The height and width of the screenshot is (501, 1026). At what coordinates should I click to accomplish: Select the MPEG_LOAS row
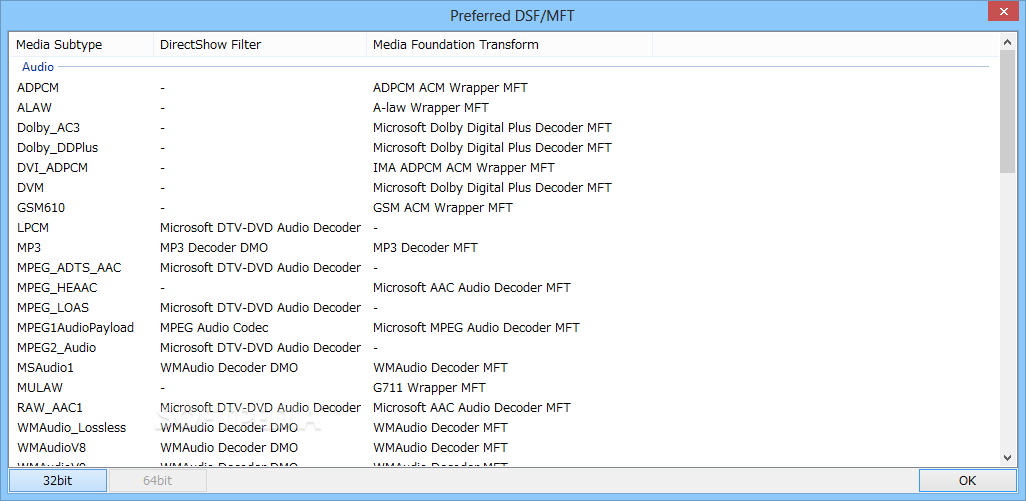504,307
